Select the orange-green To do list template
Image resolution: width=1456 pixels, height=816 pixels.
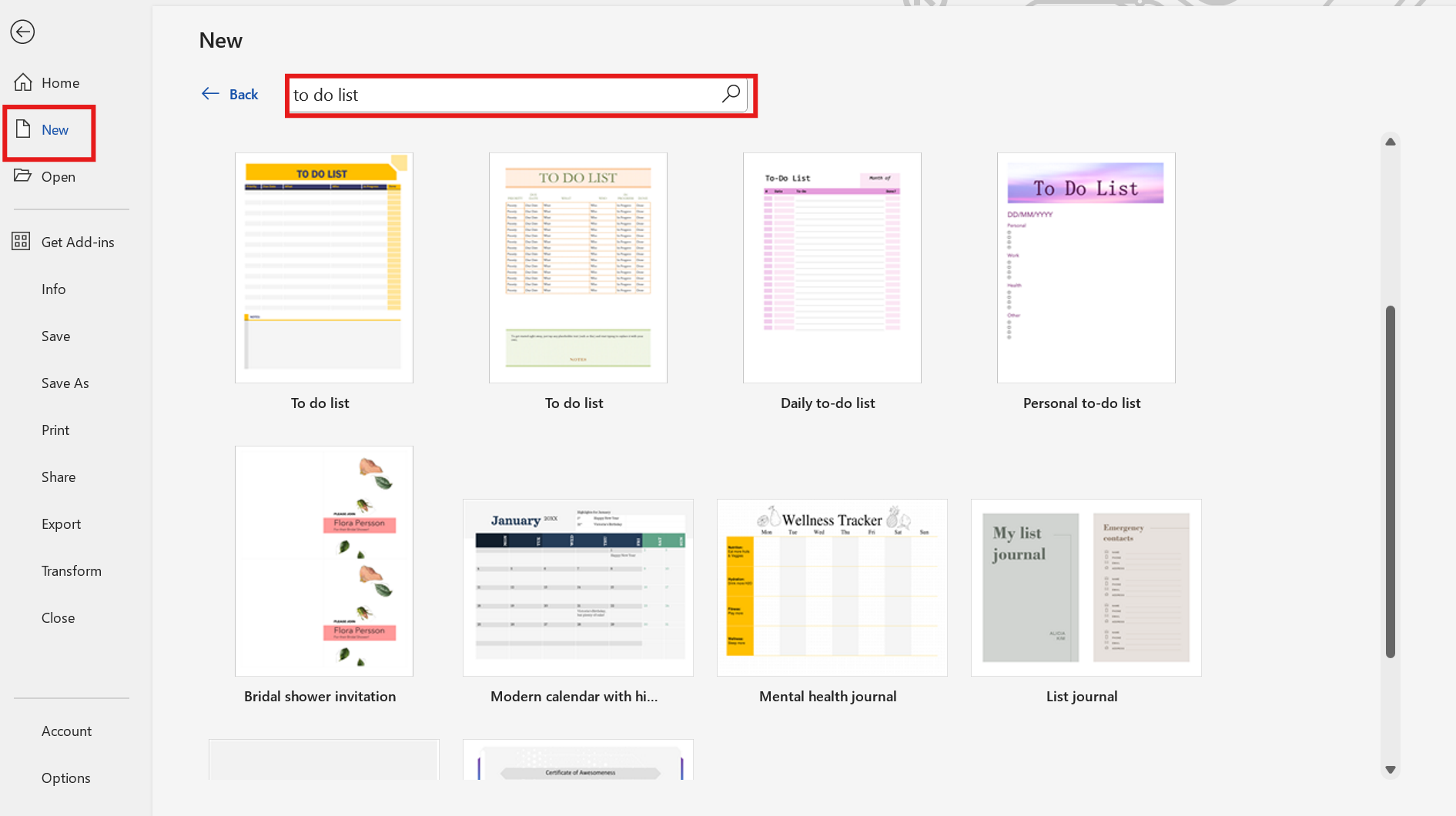(577, 267)
